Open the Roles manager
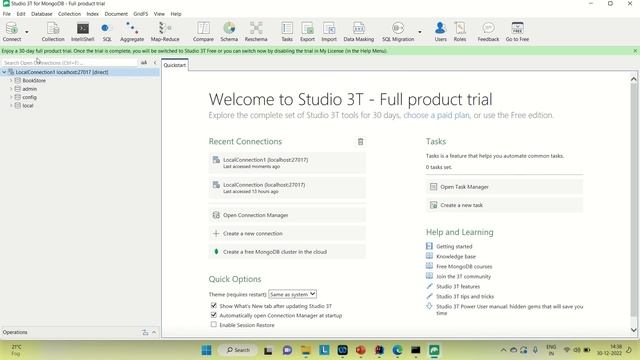 pos(460,31)
